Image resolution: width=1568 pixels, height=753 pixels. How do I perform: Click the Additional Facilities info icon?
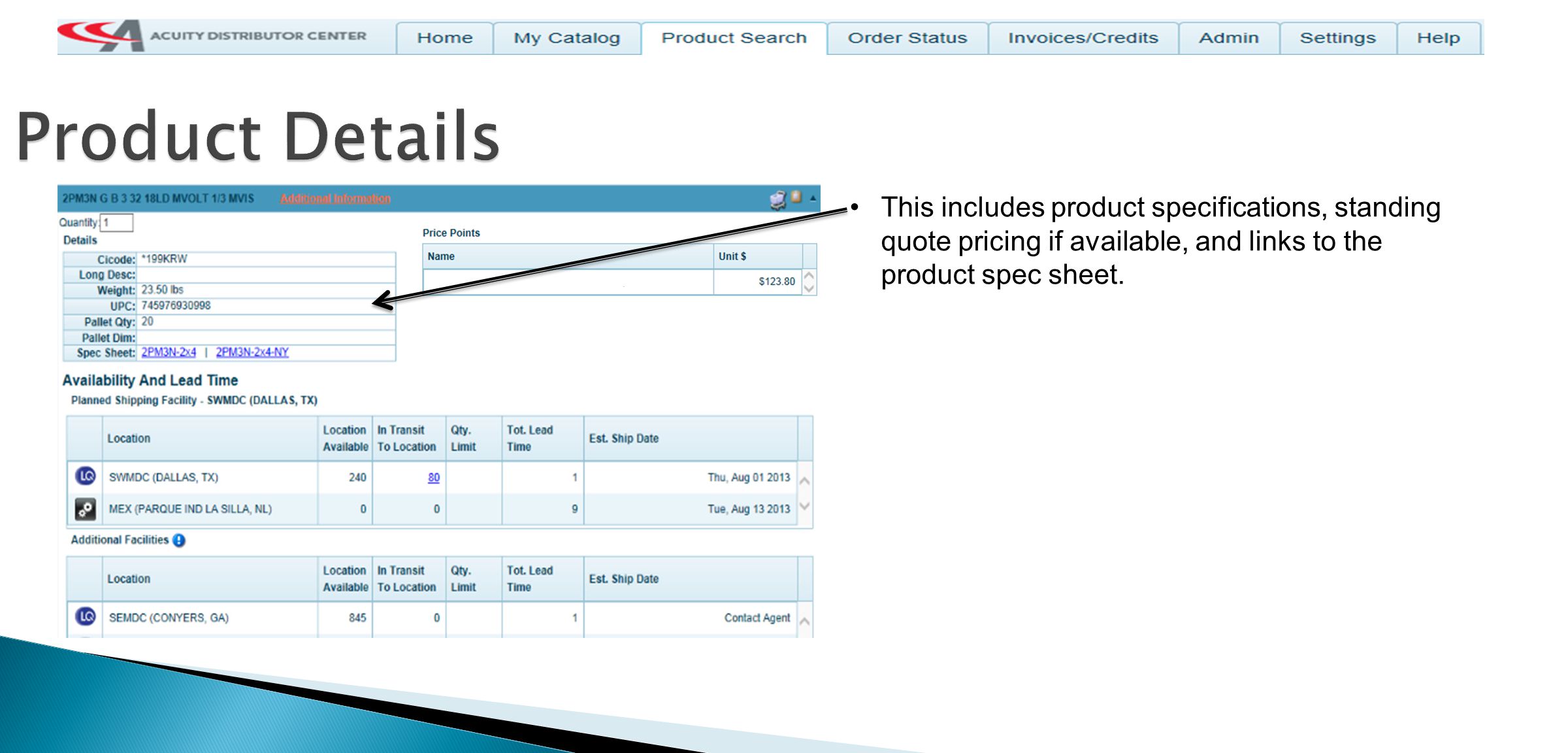pyautogui.click(x=178, y=541)
